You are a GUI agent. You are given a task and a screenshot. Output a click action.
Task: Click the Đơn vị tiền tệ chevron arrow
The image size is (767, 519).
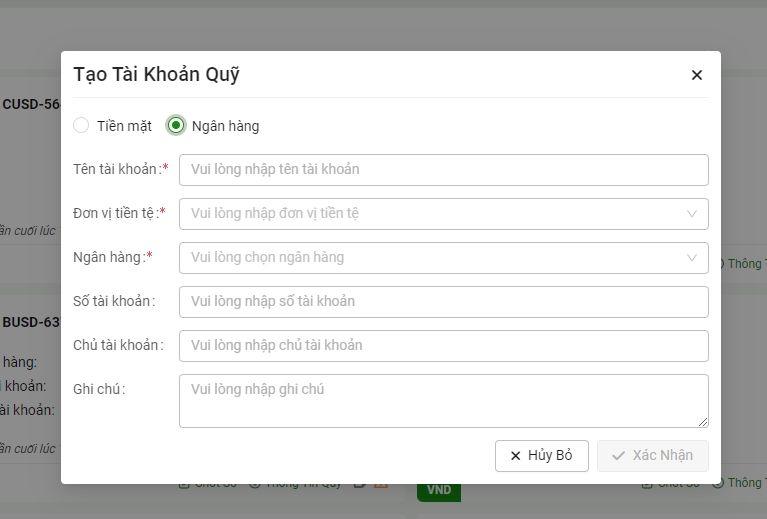(x=692, y=214)
